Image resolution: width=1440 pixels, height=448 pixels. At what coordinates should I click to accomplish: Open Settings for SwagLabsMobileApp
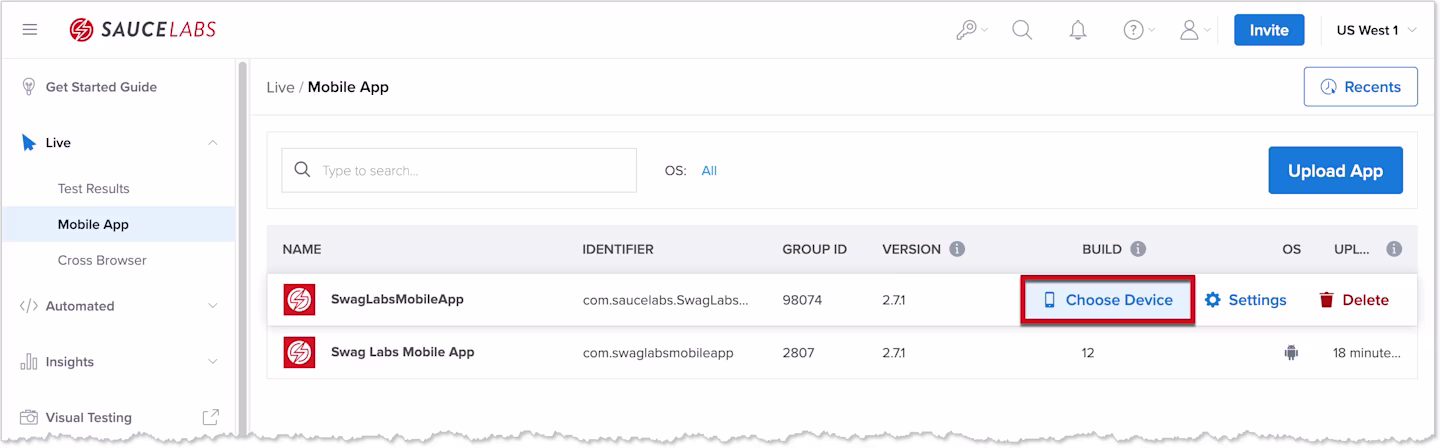pyautogui.click(x=1245, y=300)
